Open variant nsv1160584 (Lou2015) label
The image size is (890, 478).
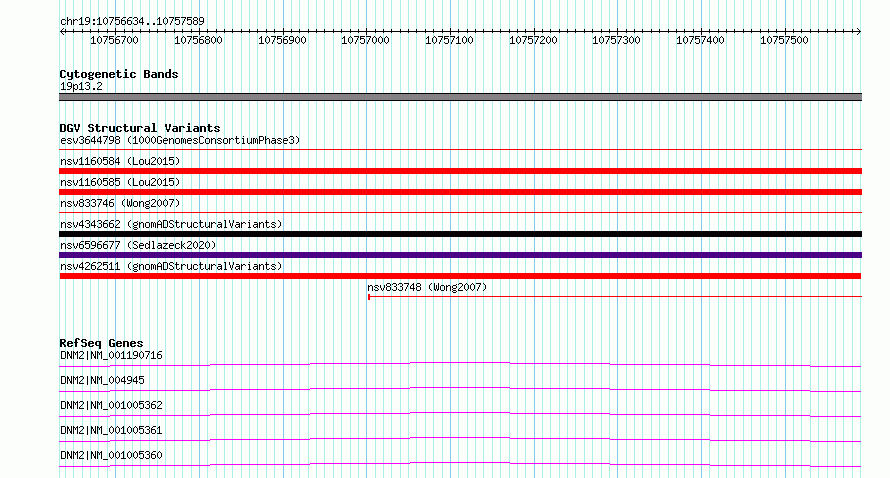click(x=120, y=161)
